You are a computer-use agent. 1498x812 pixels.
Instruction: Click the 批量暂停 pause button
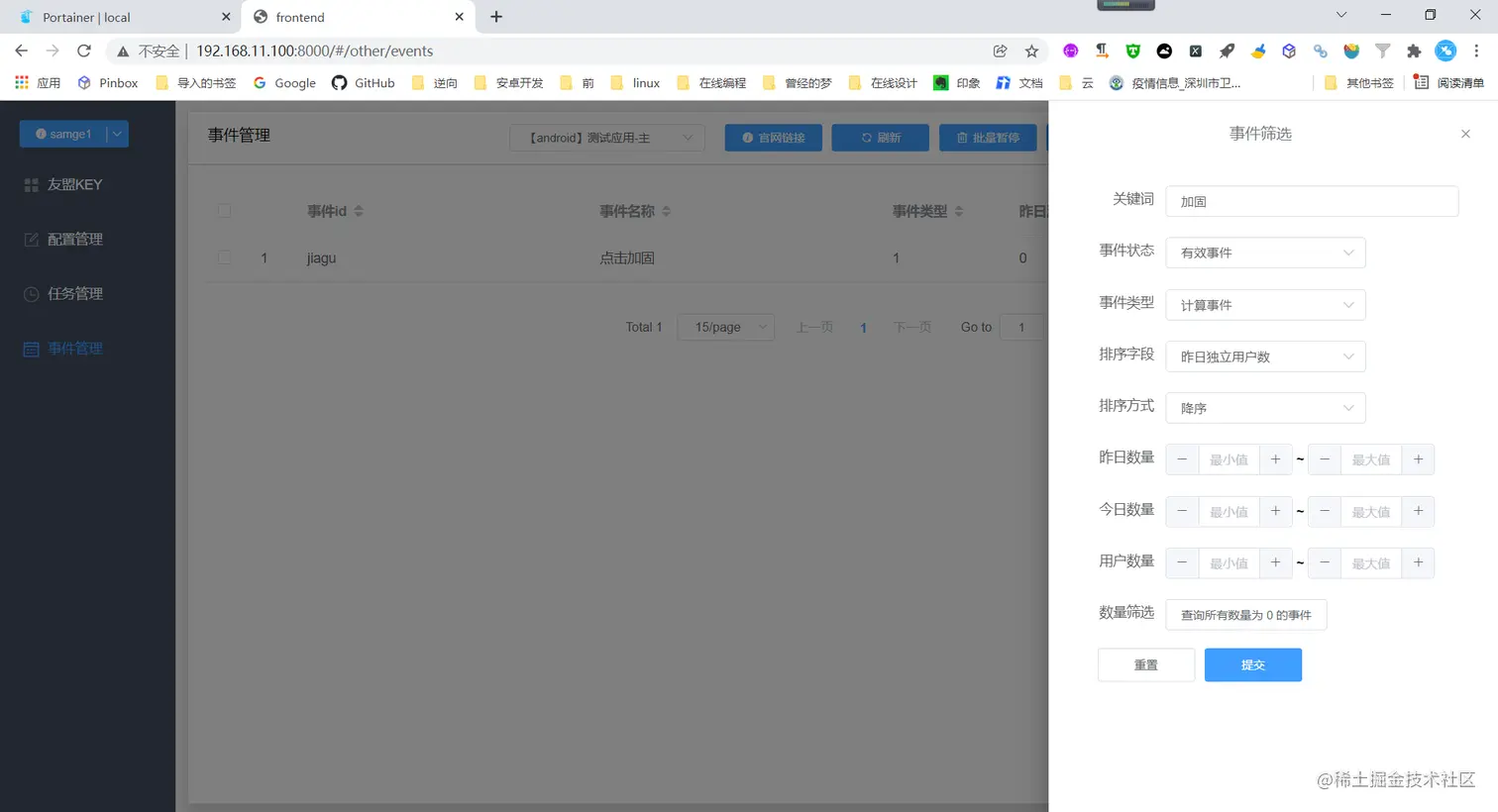(988, 138)
